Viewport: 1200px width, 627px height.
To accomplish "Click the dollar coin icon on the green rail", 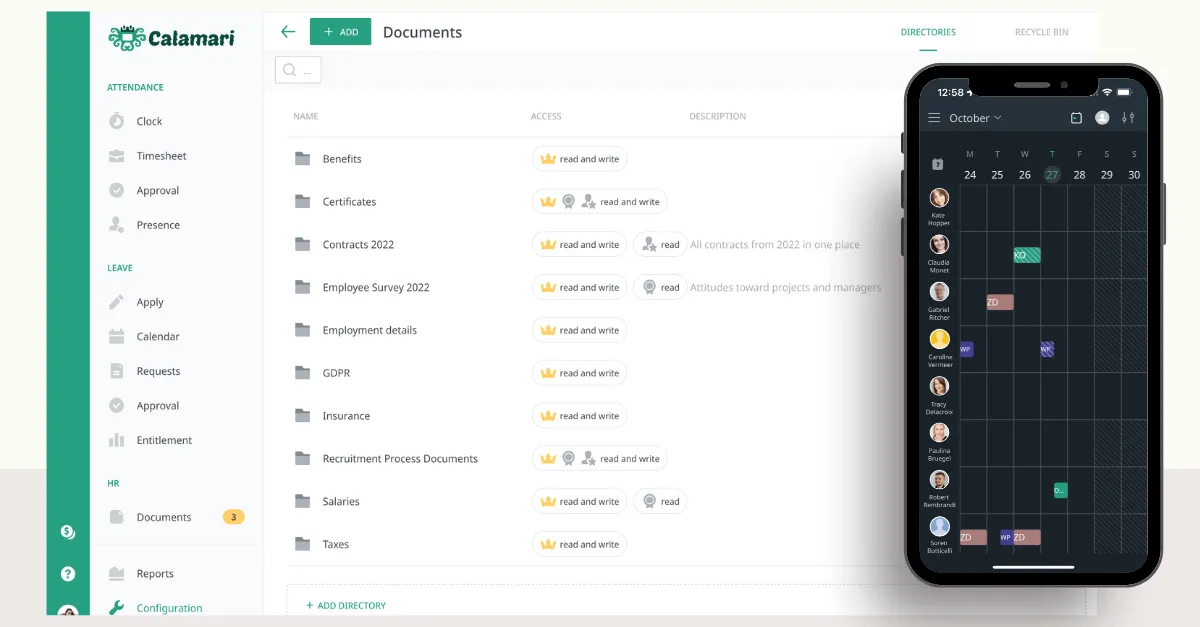I will point(68,532).
